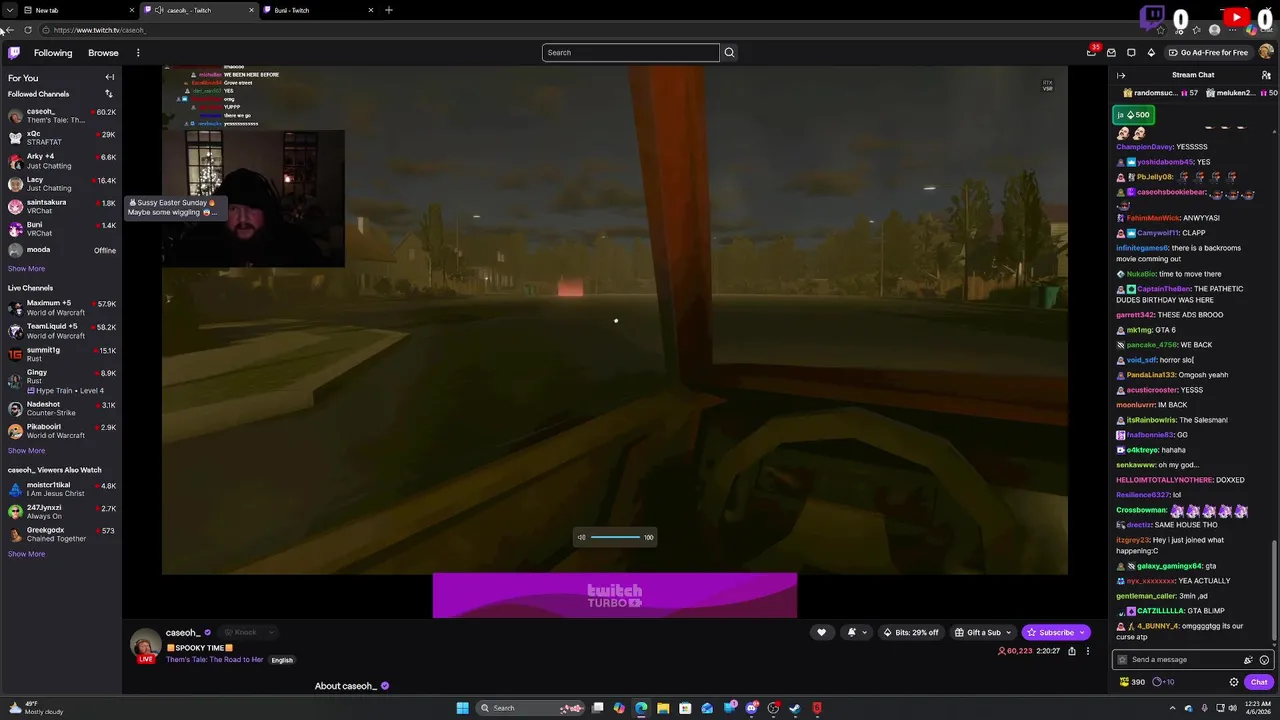The height and width of the screenshot is (720, 1280).
Task: Open xQc channel in sidebar
Action: (x=61, y=138)
